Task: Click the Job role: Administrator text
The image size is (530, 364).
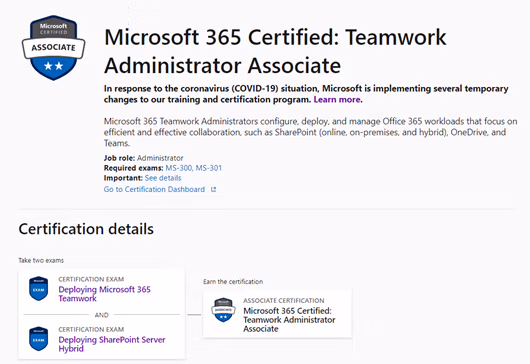Action: pos(144,158)
